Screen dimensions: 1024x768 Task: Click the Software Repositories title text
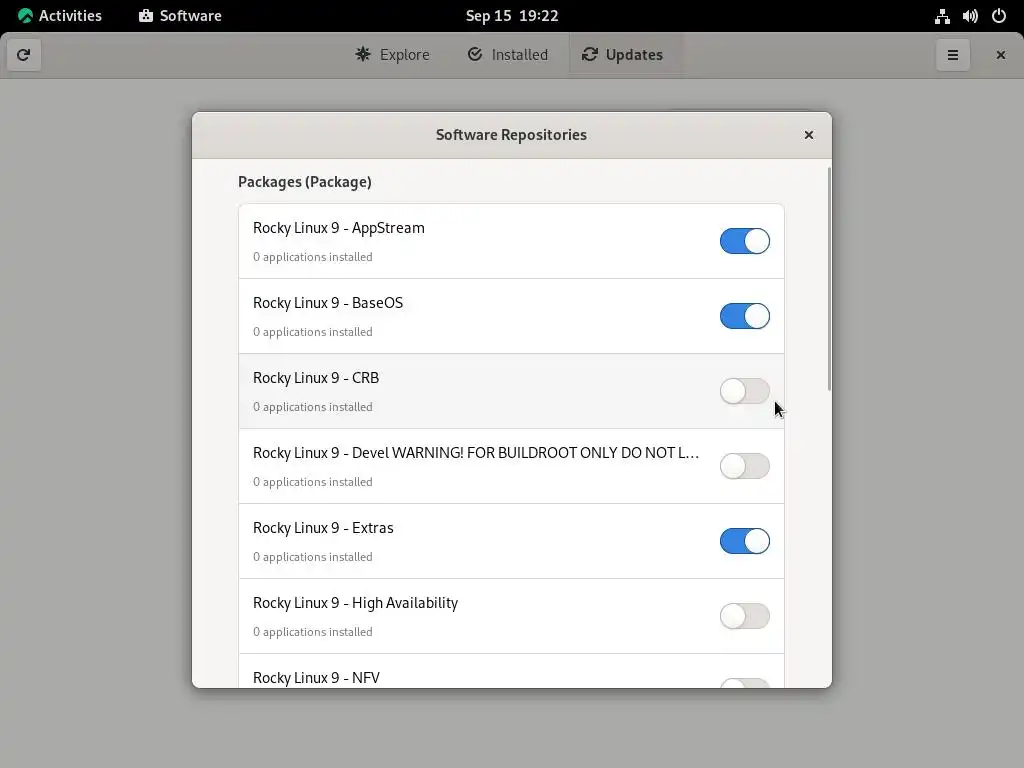coord(511,135)
